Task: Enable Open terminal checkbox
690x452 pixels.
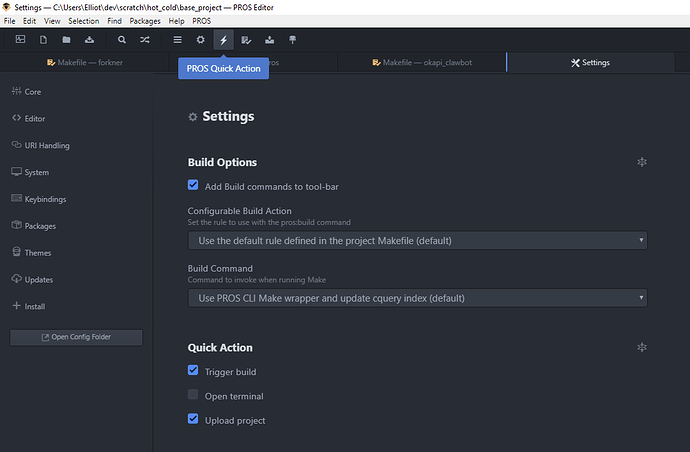Action: click(x=193, y=394)
